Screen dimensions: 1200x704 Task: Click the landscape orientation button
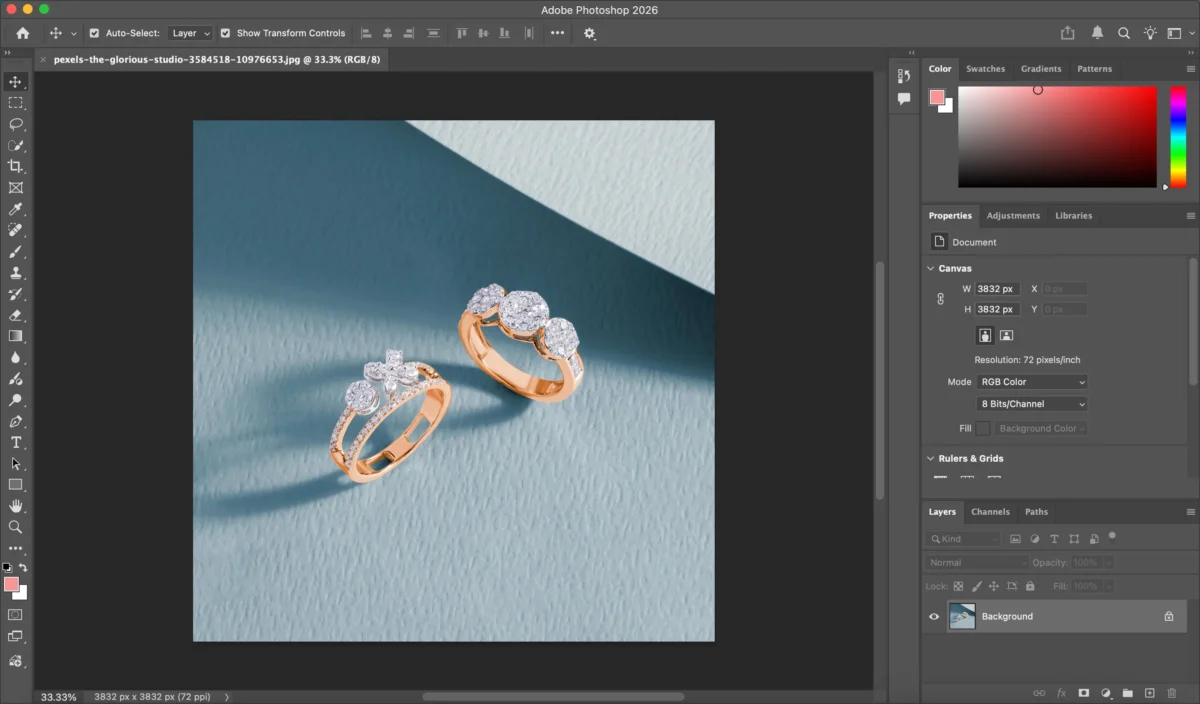(1006, 335)
